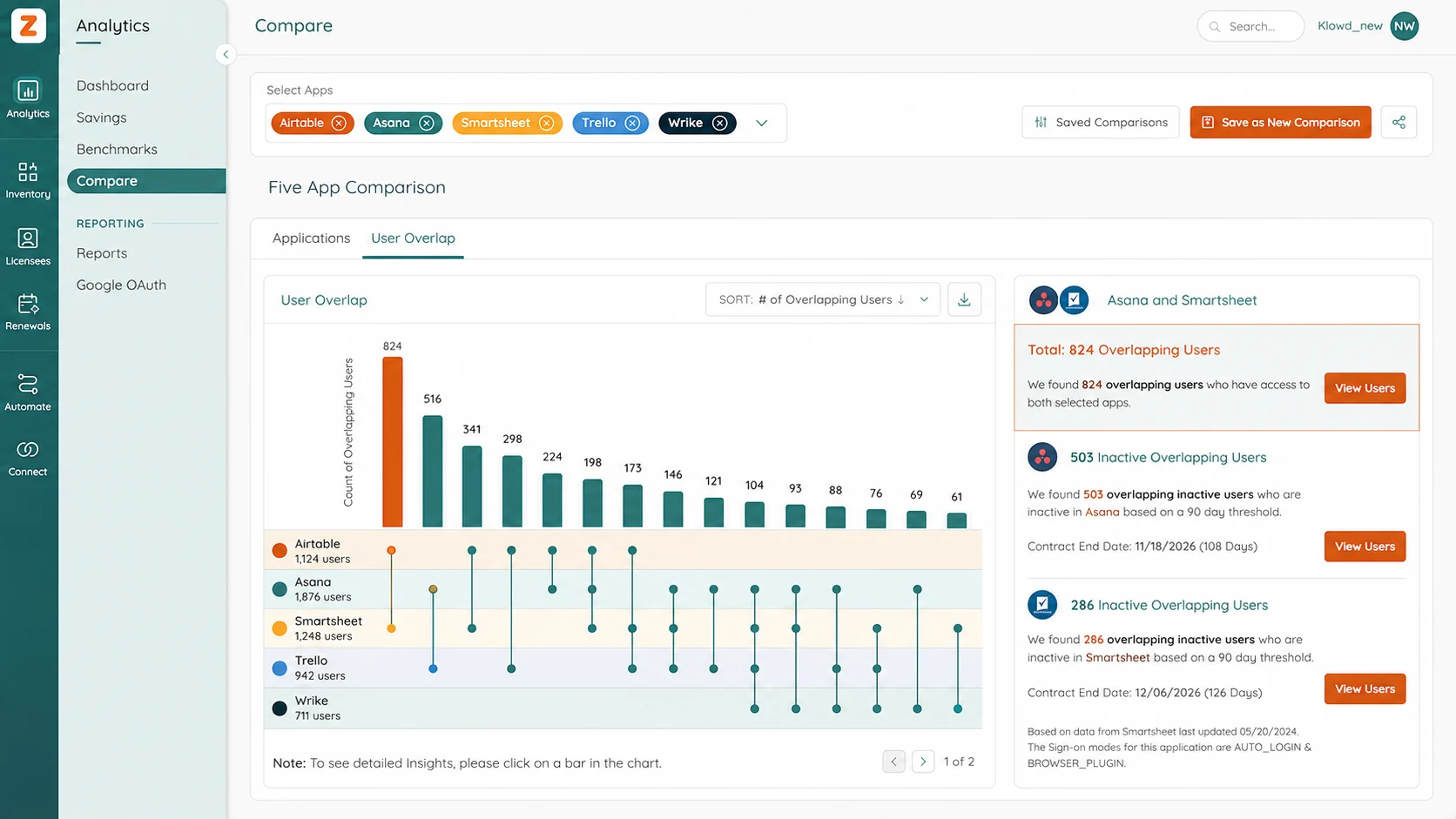
Task: Remove the Smartsheet app chip
Action: click(x=546, y=123)
